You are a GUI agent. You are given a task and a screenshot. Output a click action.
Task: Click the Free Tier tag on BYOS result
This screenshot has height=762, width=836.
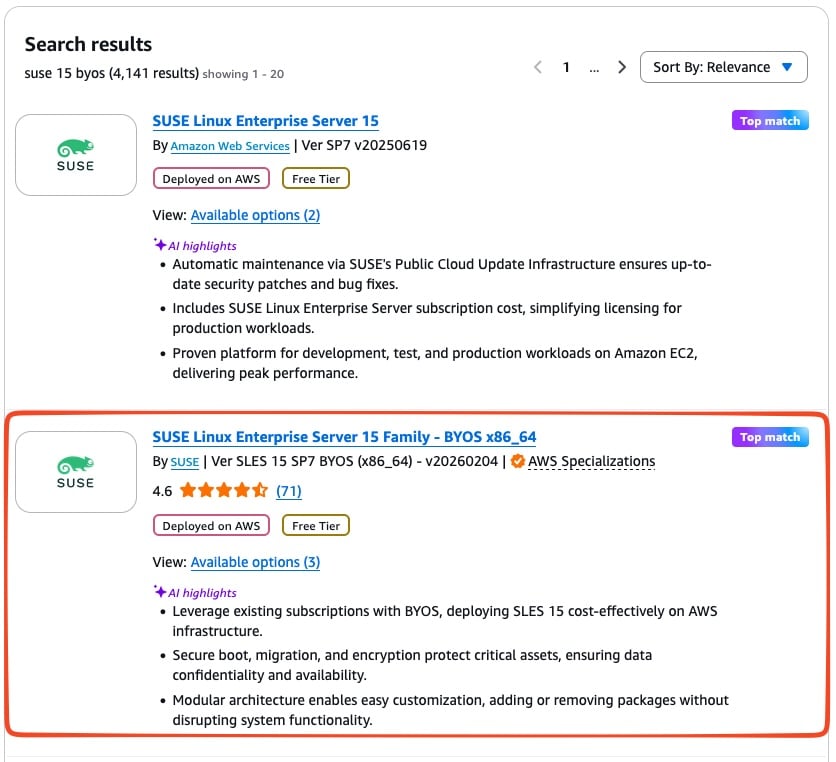click(x=316, y=526)
